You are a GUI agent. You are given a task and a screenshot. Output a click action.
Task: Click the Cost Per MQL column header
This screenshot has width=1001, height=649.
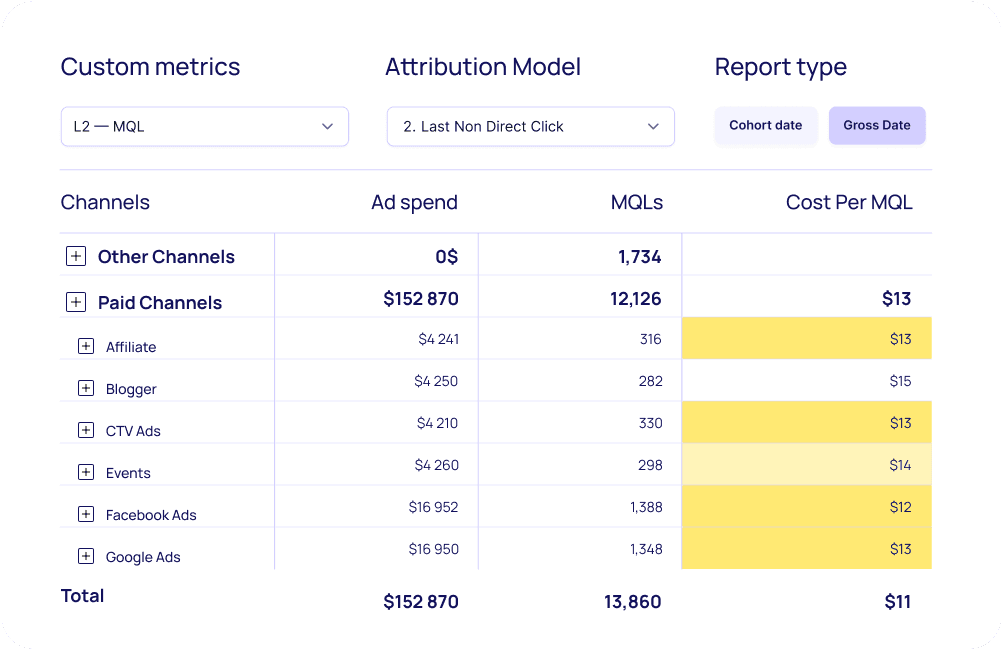[x=849, y=202]
